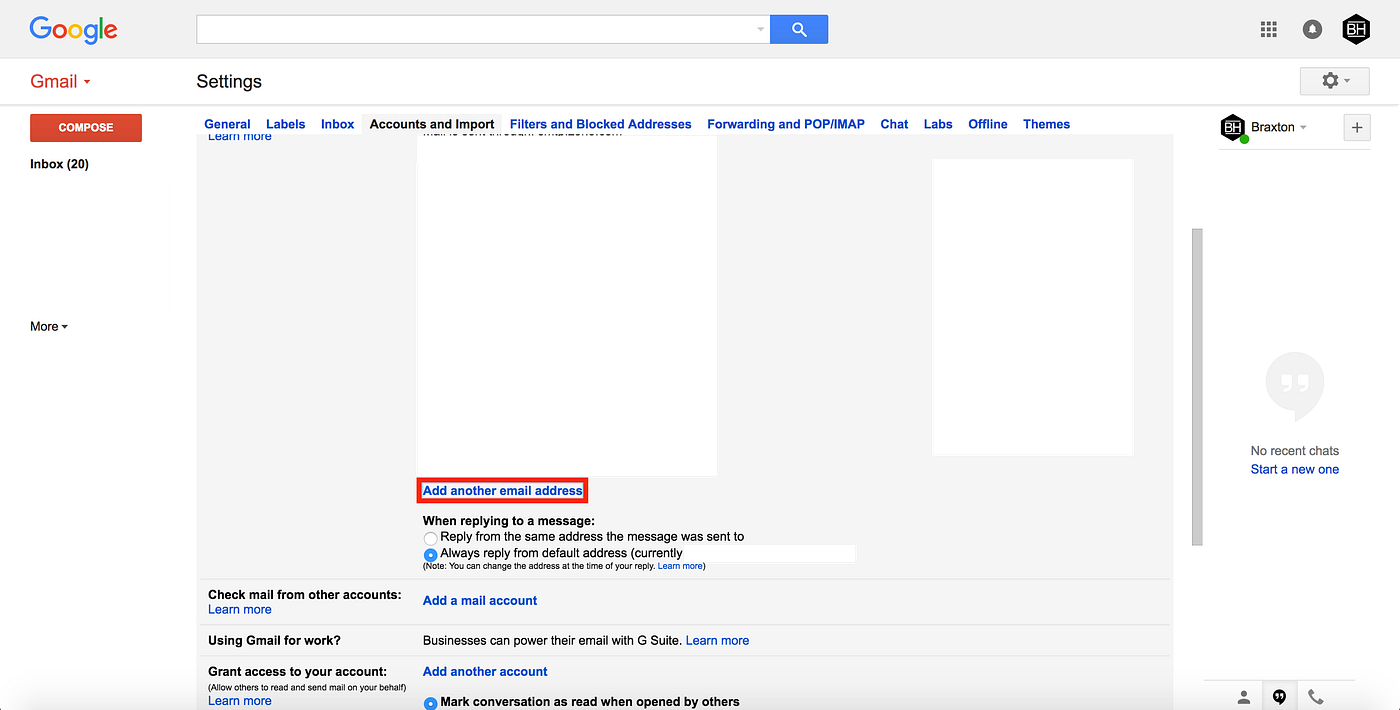The height and width of the screenshot is (710, 1400).
Task: Click the Google search button
Action: (798, 29)
